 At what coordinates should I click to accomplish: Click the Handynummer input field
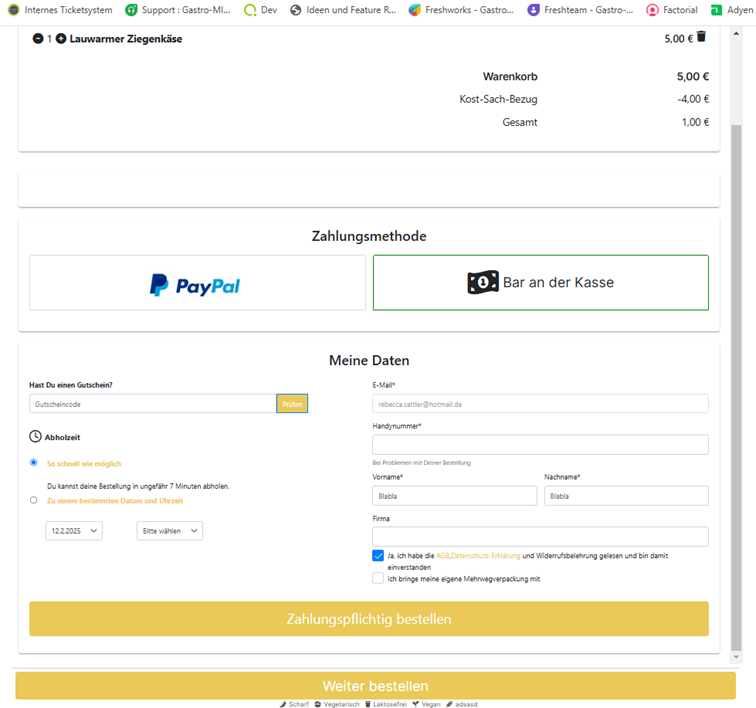click(540, 445)
